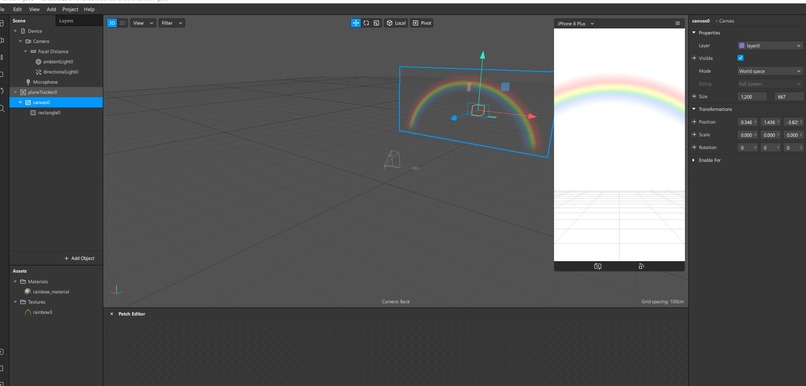Click the planeTracker0 tracker icon
The width and height of the screenshot is (806, 386).
pos(23,93)
